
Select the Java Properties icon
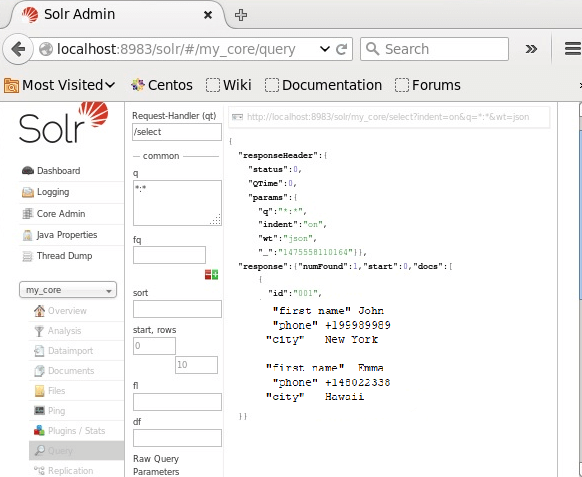coord(28,235)
